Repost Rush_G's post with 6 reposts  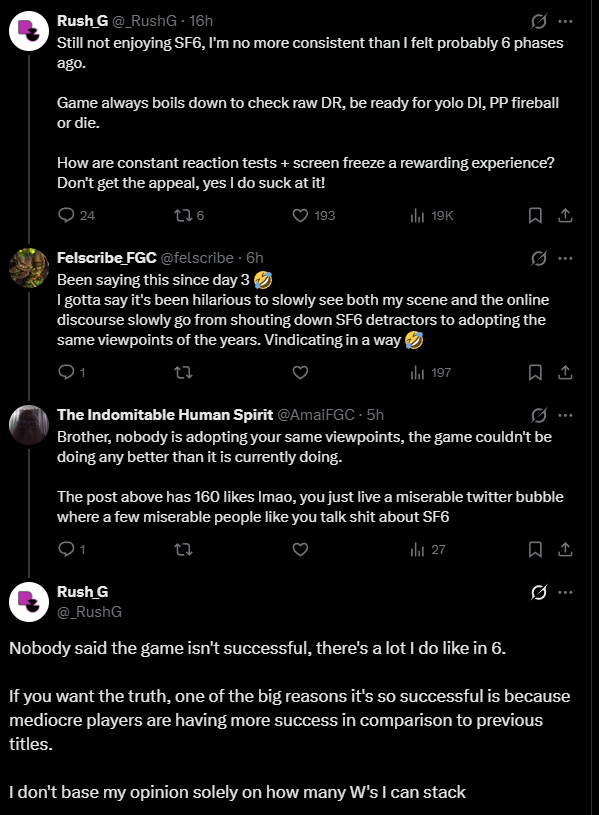pos(188,215)
